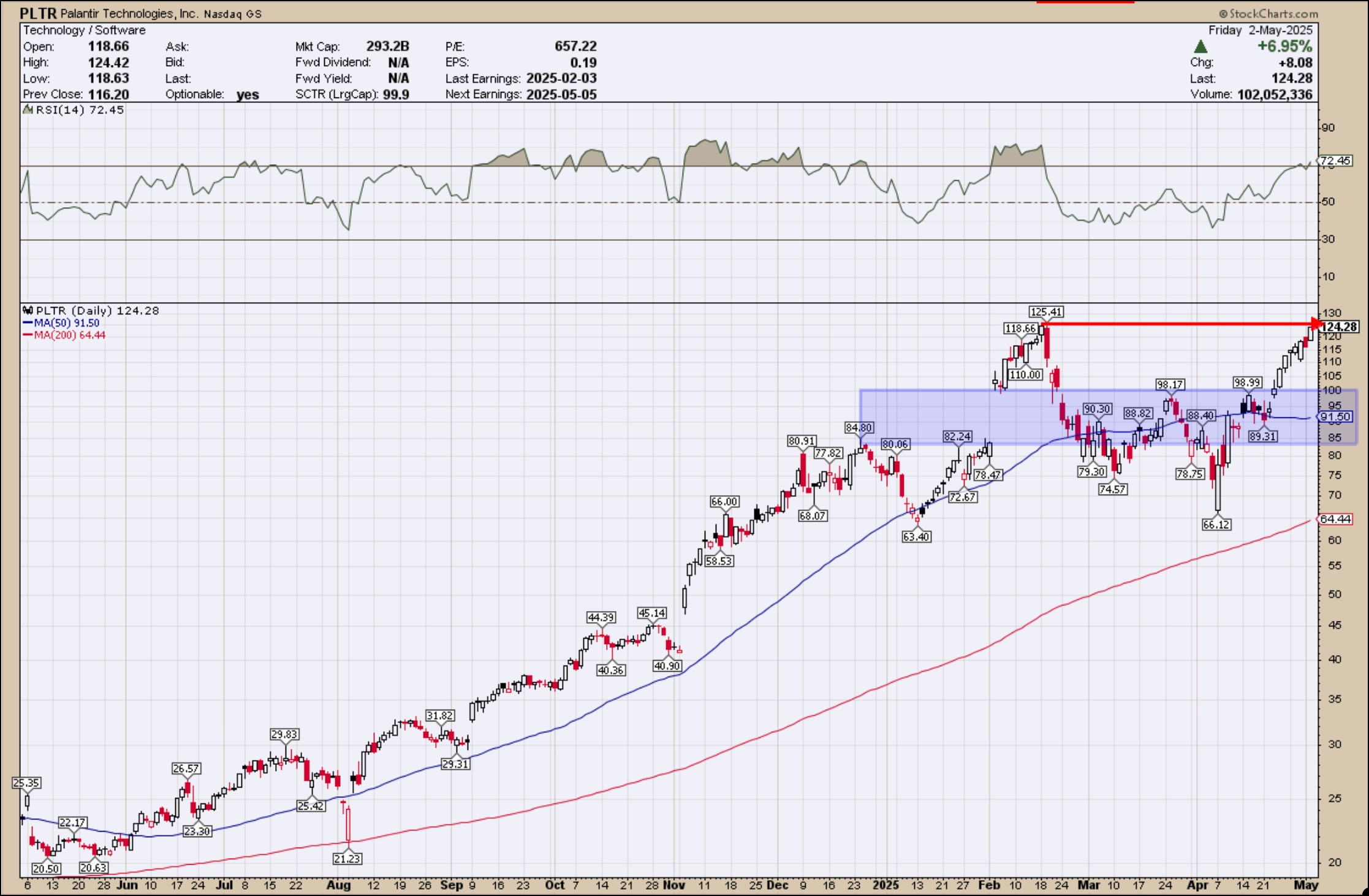The image size is (1369, 896).
Task: Click the StockCharts.com copyright logo
Action: click(1267, 13)
